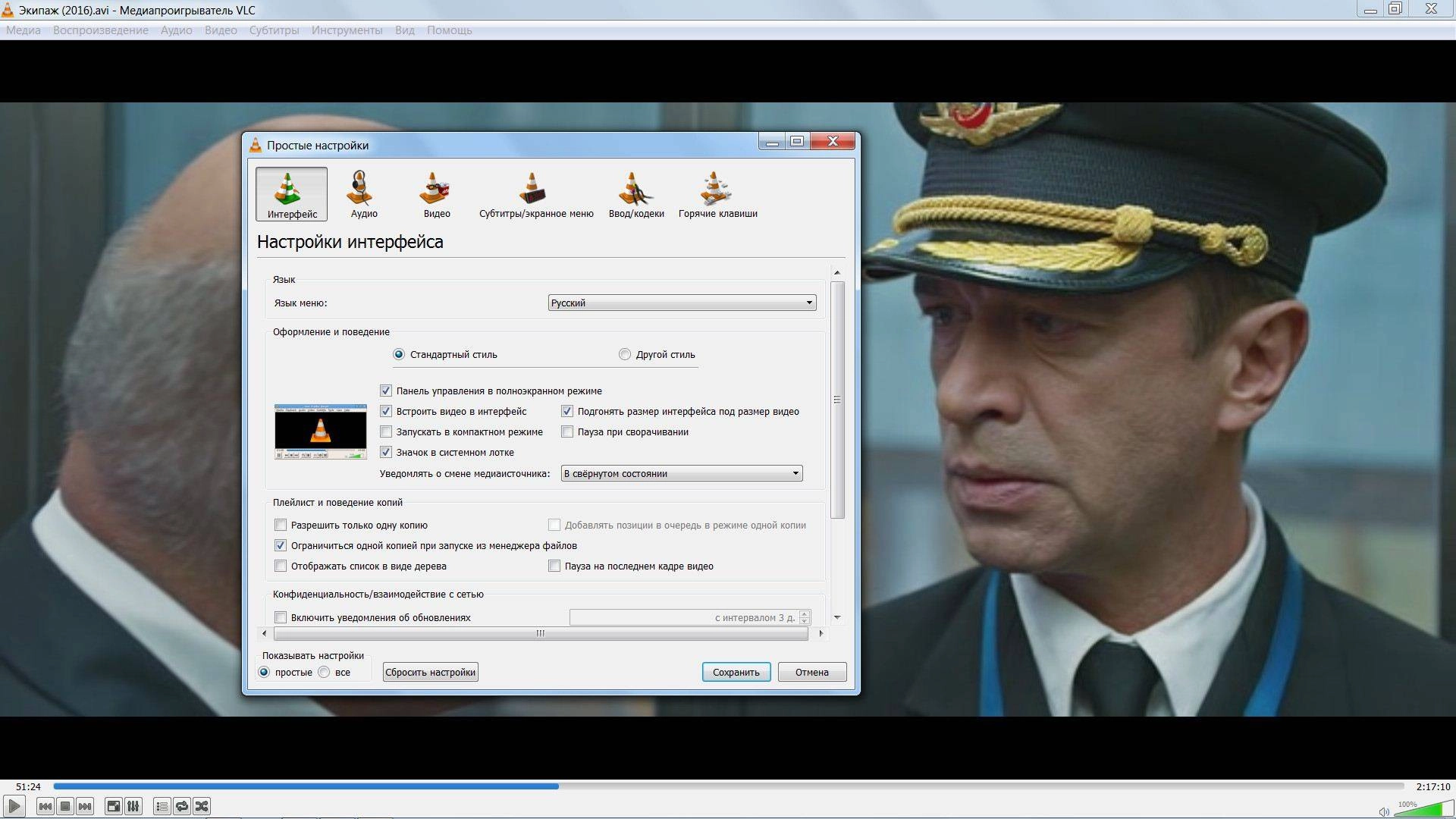The height and width of the screenshot is (819, 1456).
Task: Open the Аудио menu in menu bar
Action: click(x=176, y=30)
